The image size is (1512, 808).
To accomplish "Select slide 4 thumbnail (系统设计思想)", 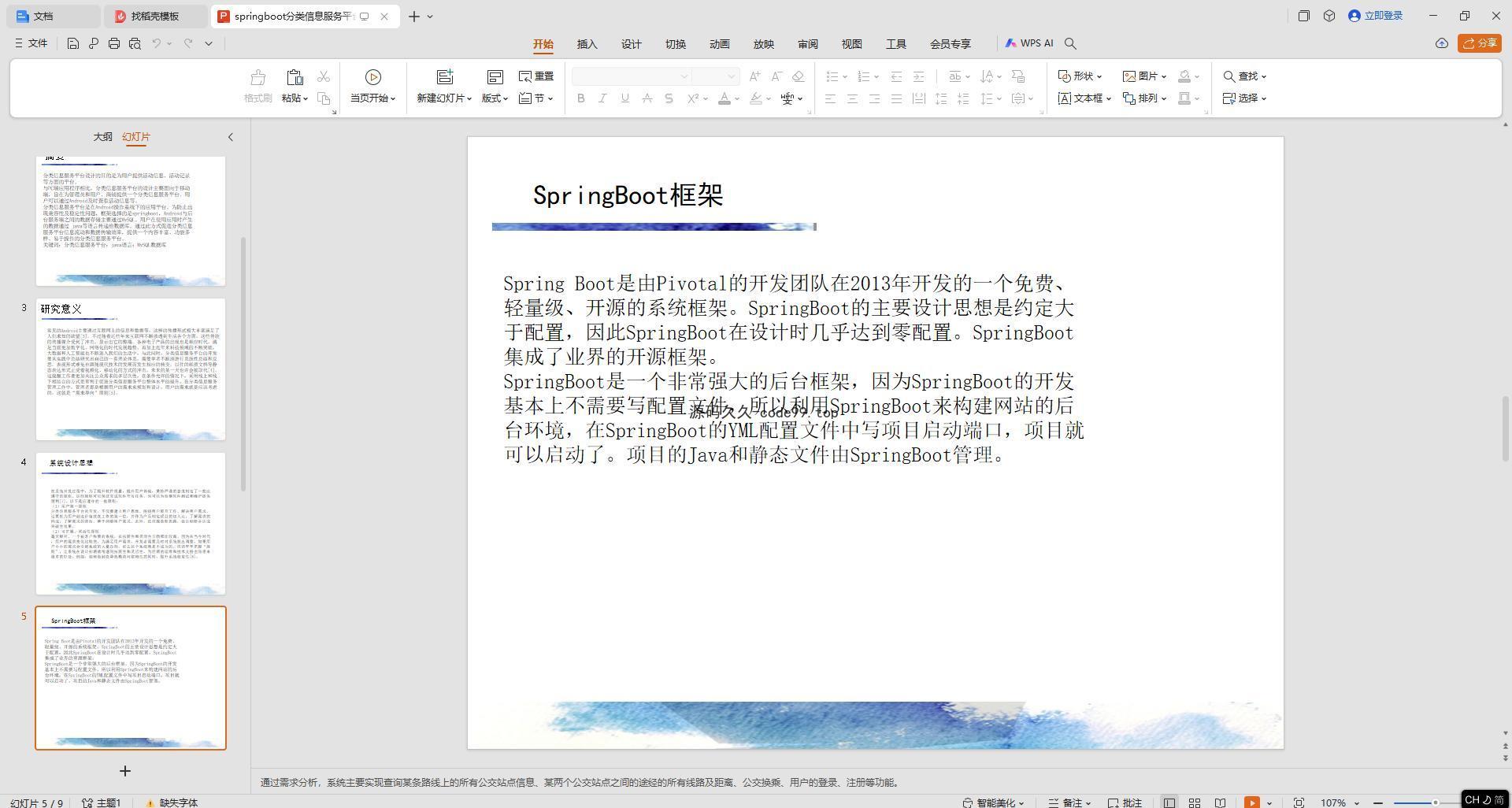I will coord(131,524).
